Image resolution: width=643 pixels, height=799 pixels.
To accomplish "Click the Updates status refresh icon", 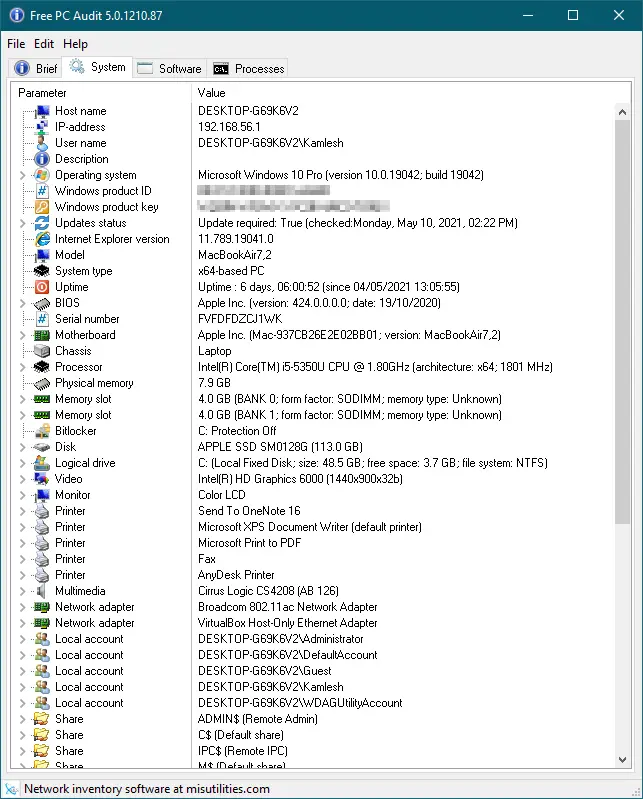I will point(42,223).
